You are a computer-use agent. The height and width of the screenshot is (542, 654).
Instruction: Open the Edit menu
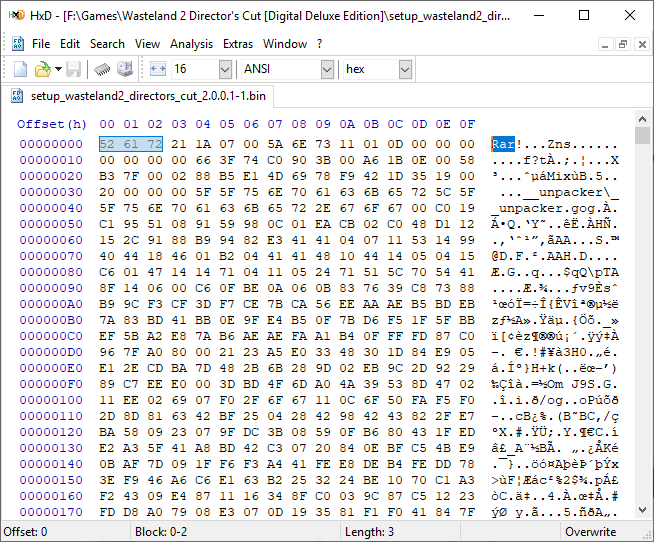(x=70, y=44)
